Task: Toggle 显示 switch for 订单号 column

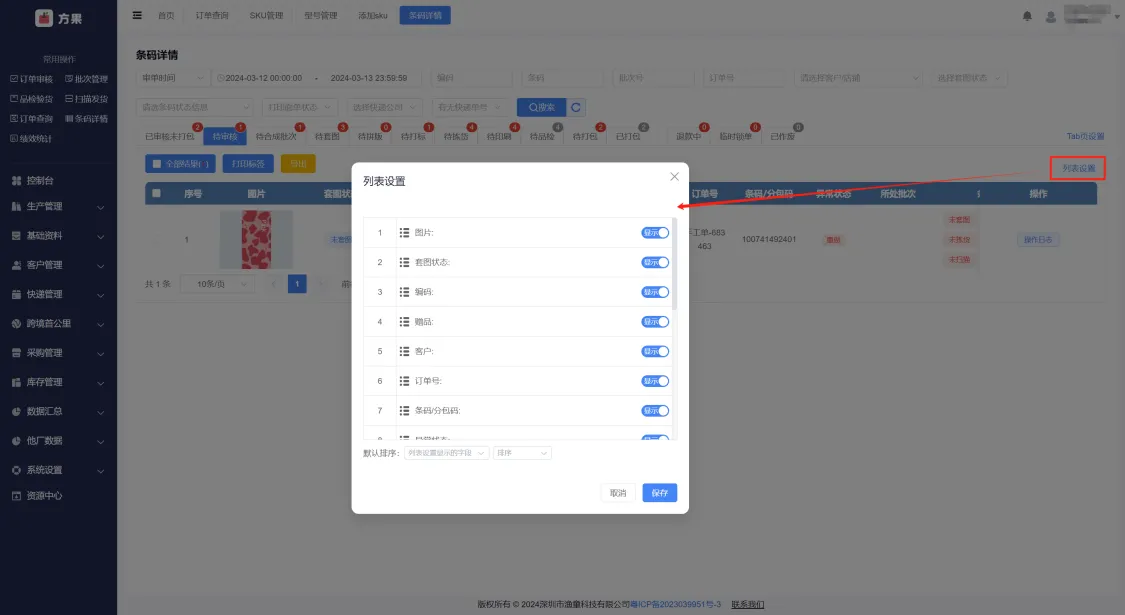Action: (x=655, y=381)
